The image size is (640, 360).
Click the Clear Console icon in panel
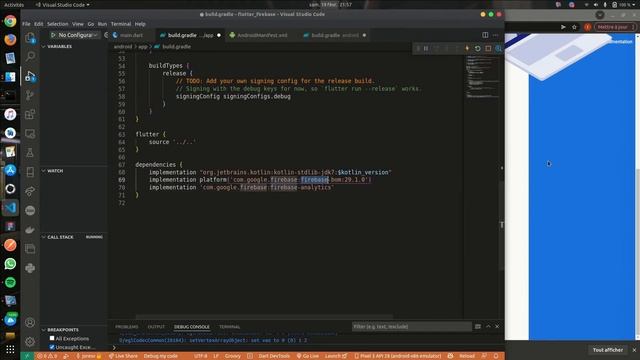click(478, 327)
